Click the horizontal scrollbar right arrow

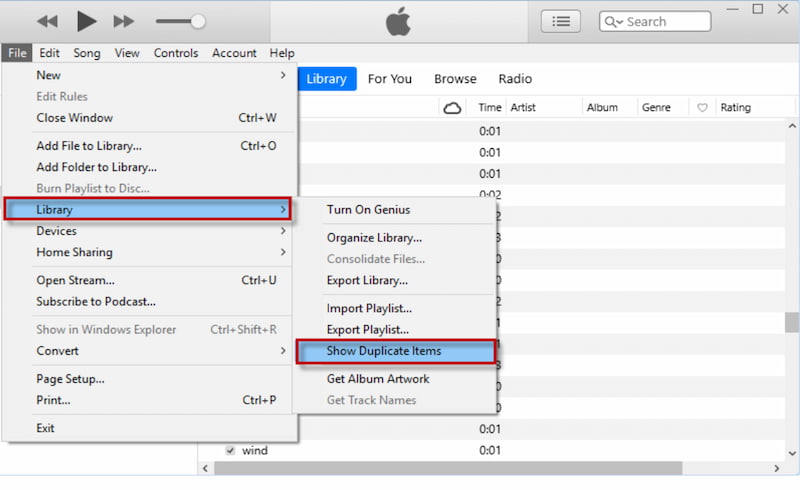point(777,468)
